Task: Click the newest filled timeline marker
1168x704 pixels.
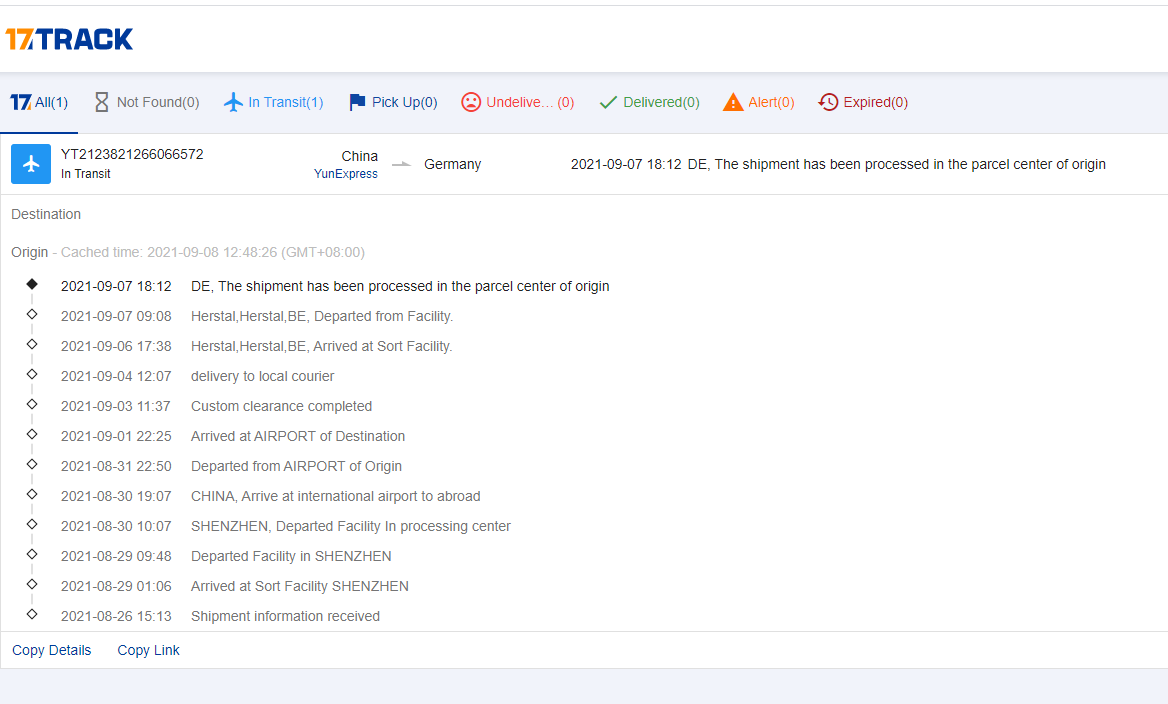Action: tap(32, 284)
